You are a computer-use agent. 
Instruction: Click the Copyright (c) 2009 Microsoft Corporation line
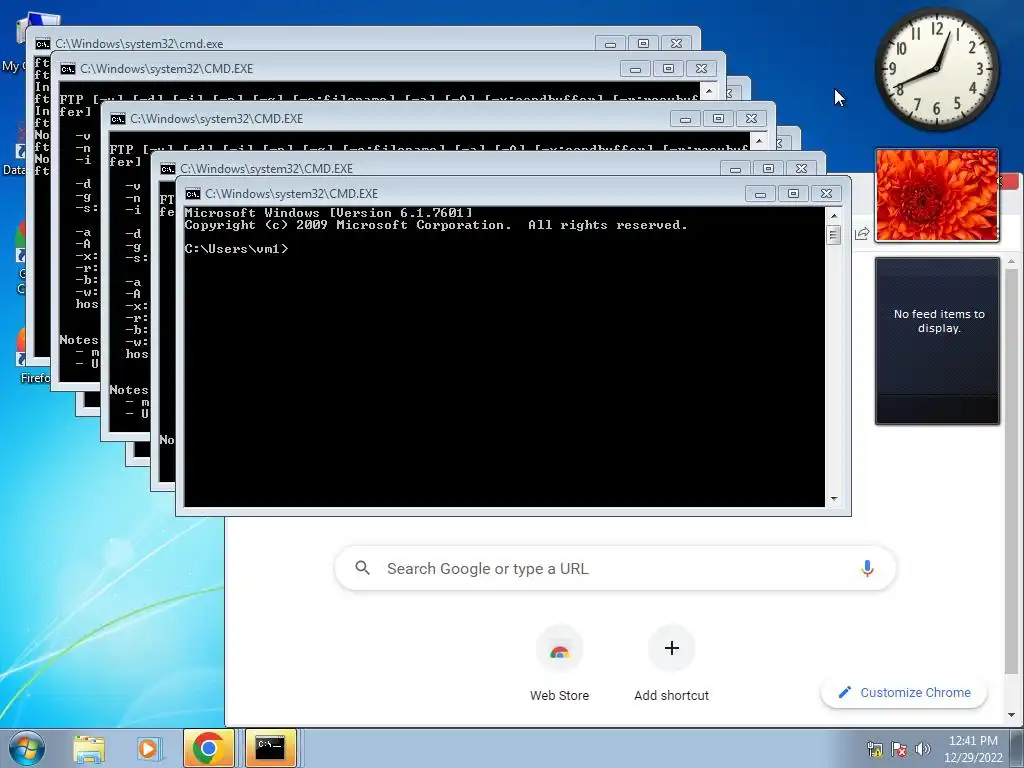click(x=436, y=225)
